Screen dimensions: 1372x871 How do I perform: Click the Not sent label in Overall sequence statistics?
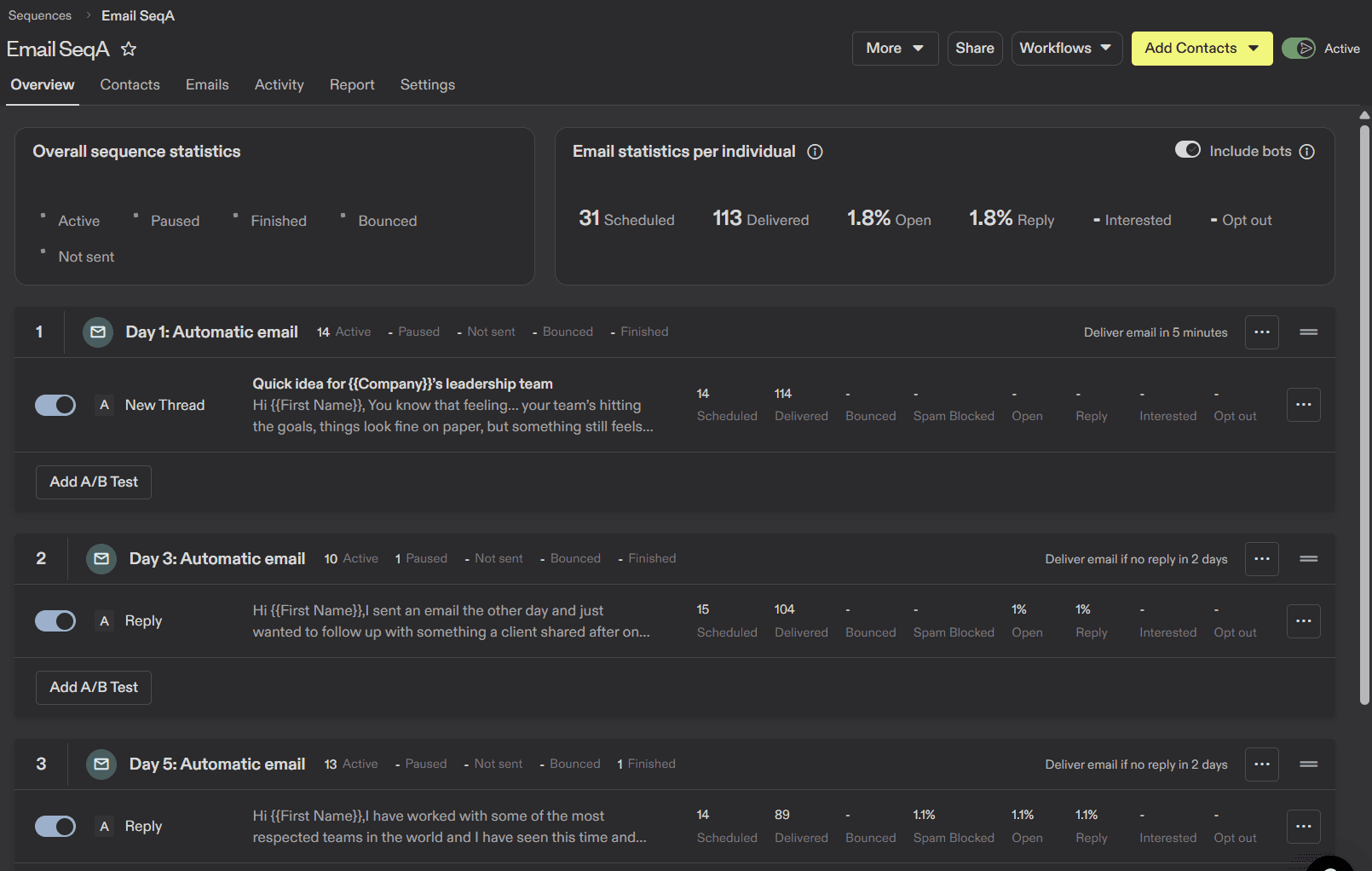click(86, 257)
